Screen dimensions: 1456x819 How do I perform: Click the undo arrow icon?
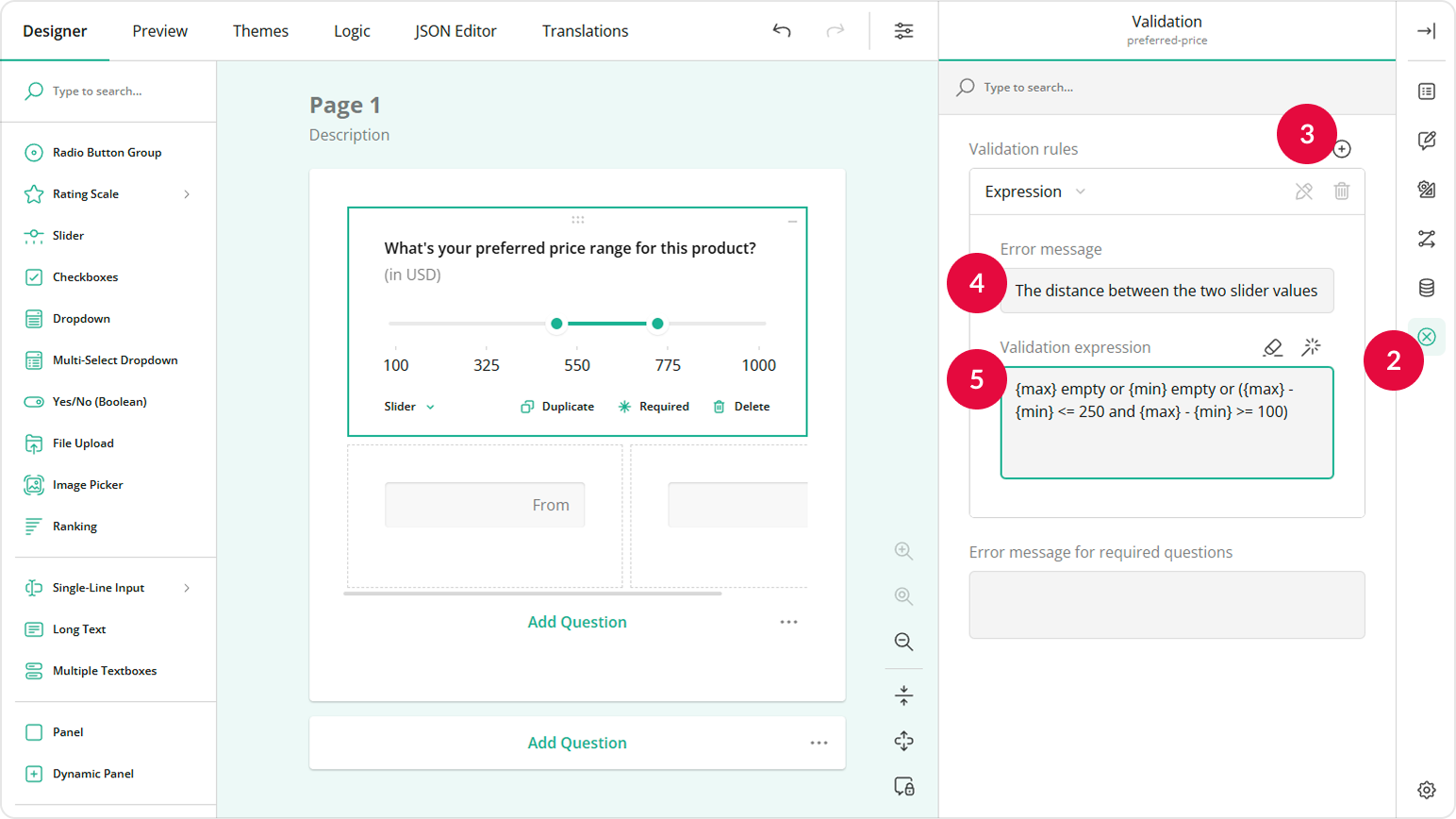coord(782,31)
